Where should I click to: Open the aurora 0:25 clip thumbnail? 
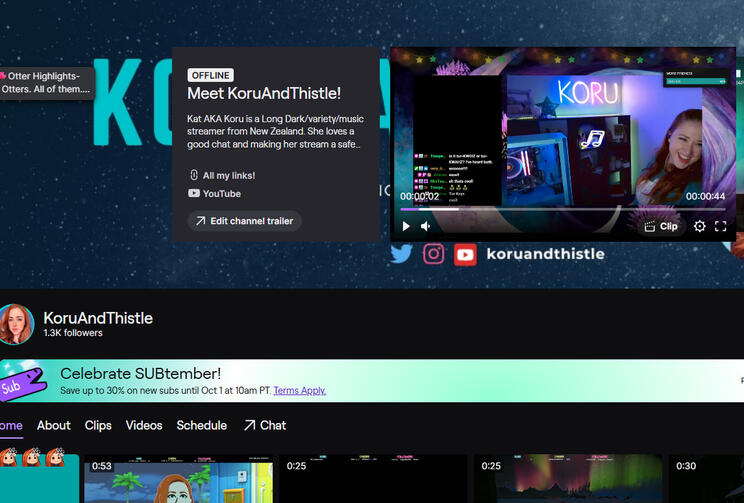[568, 479]
